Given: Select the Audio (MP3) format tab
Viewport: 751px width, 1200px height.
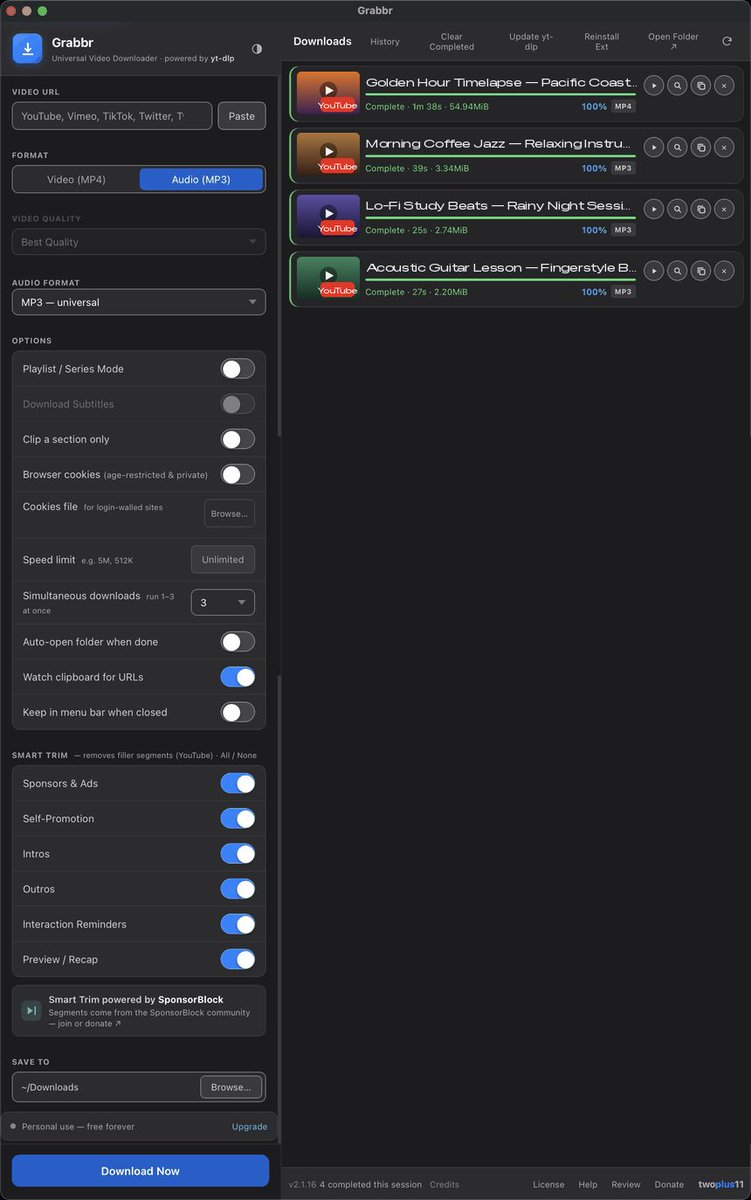Looking at the screenshot, I should click(201, 180).
